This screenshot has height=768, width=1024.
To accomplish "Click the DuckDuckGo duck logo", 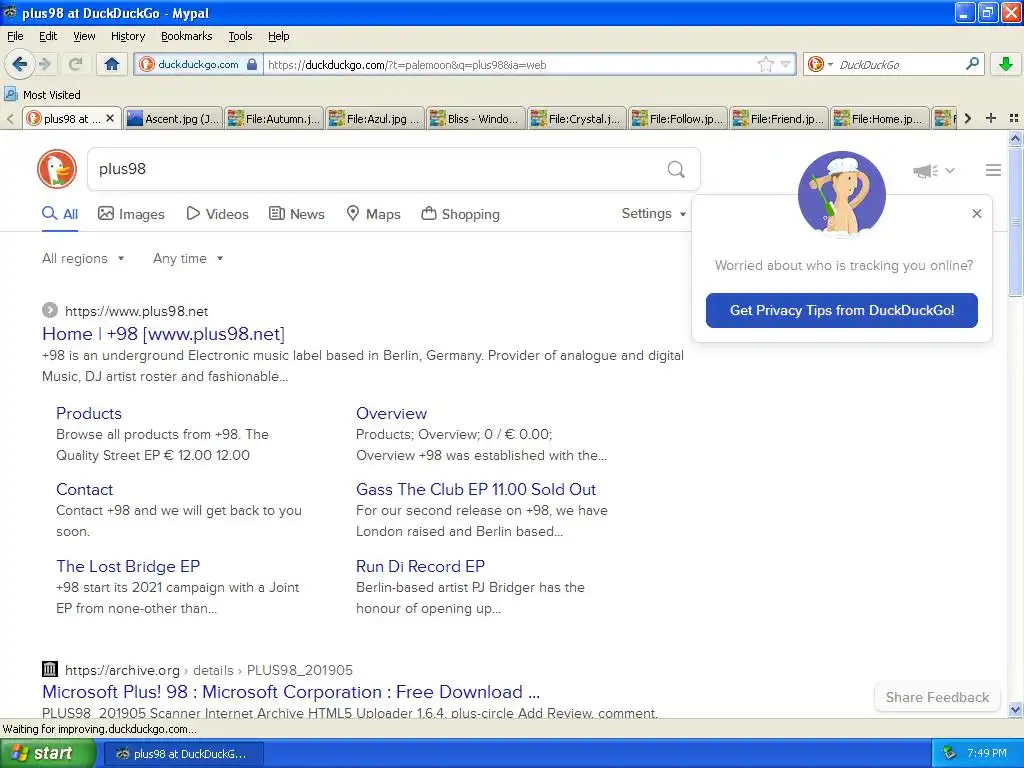I will point(57,169).
